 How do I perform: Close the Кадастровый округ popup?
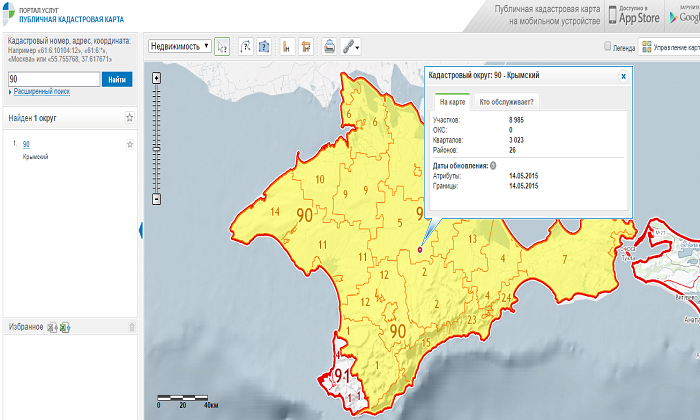pyautogui.click(x=623, y=76)
